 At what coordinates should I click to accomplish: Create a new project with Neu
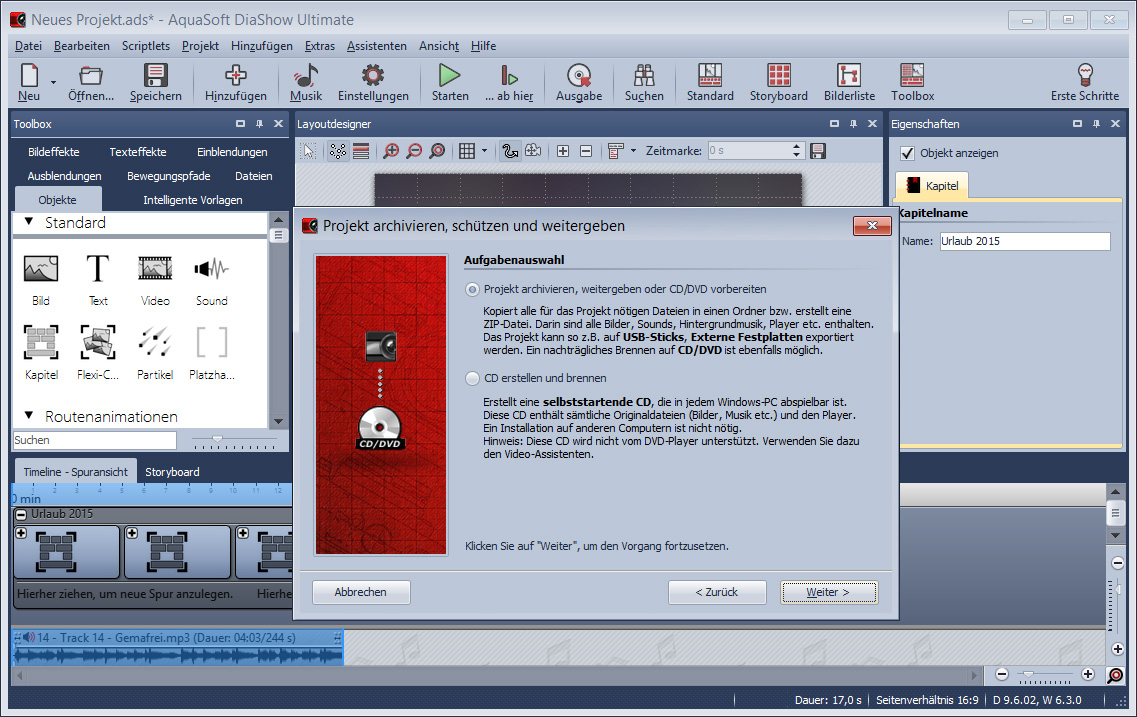[29, 82]
